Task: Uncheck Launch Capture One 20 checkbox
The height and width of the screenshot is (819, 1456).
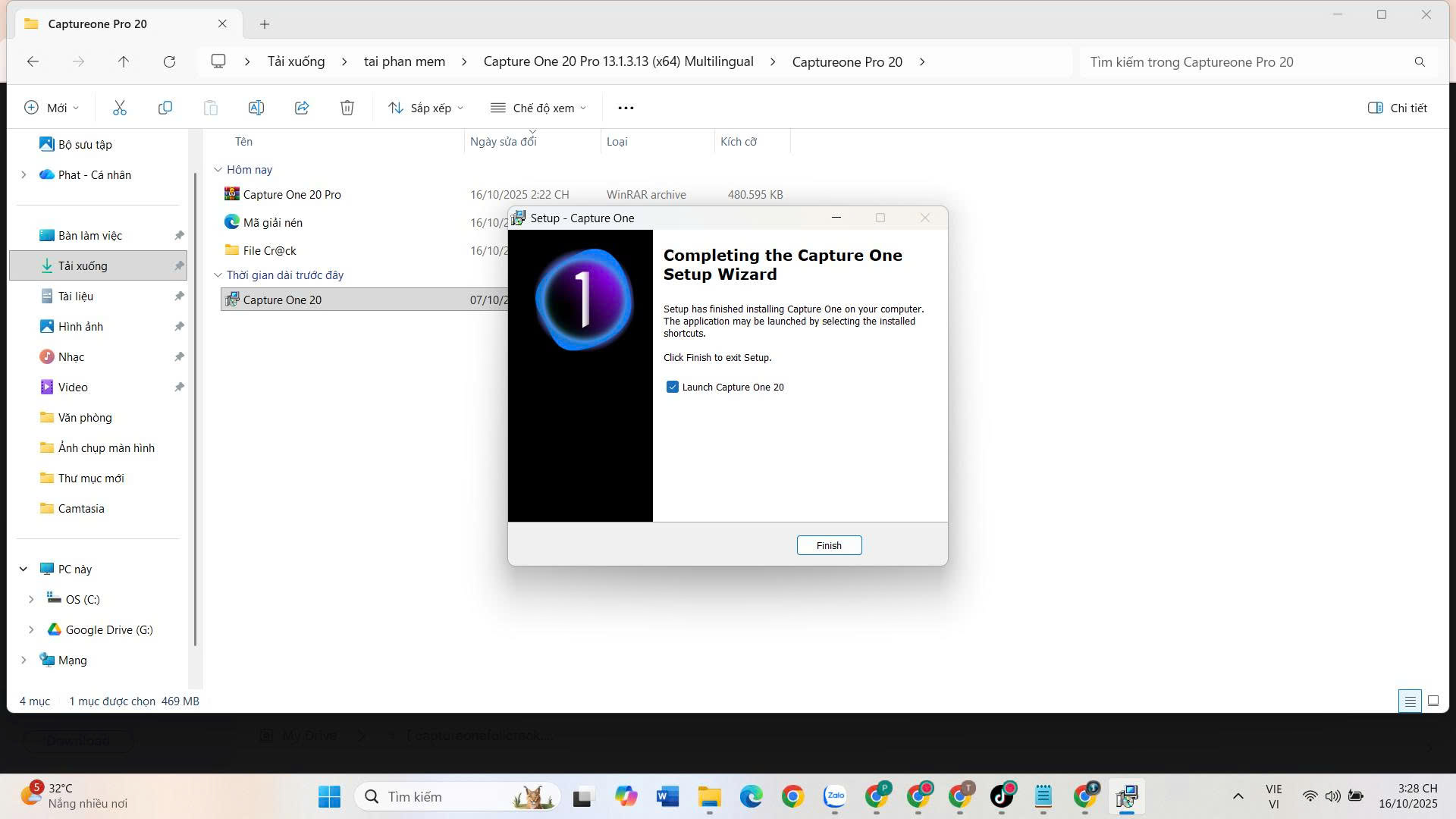Action: pos(673,387)
